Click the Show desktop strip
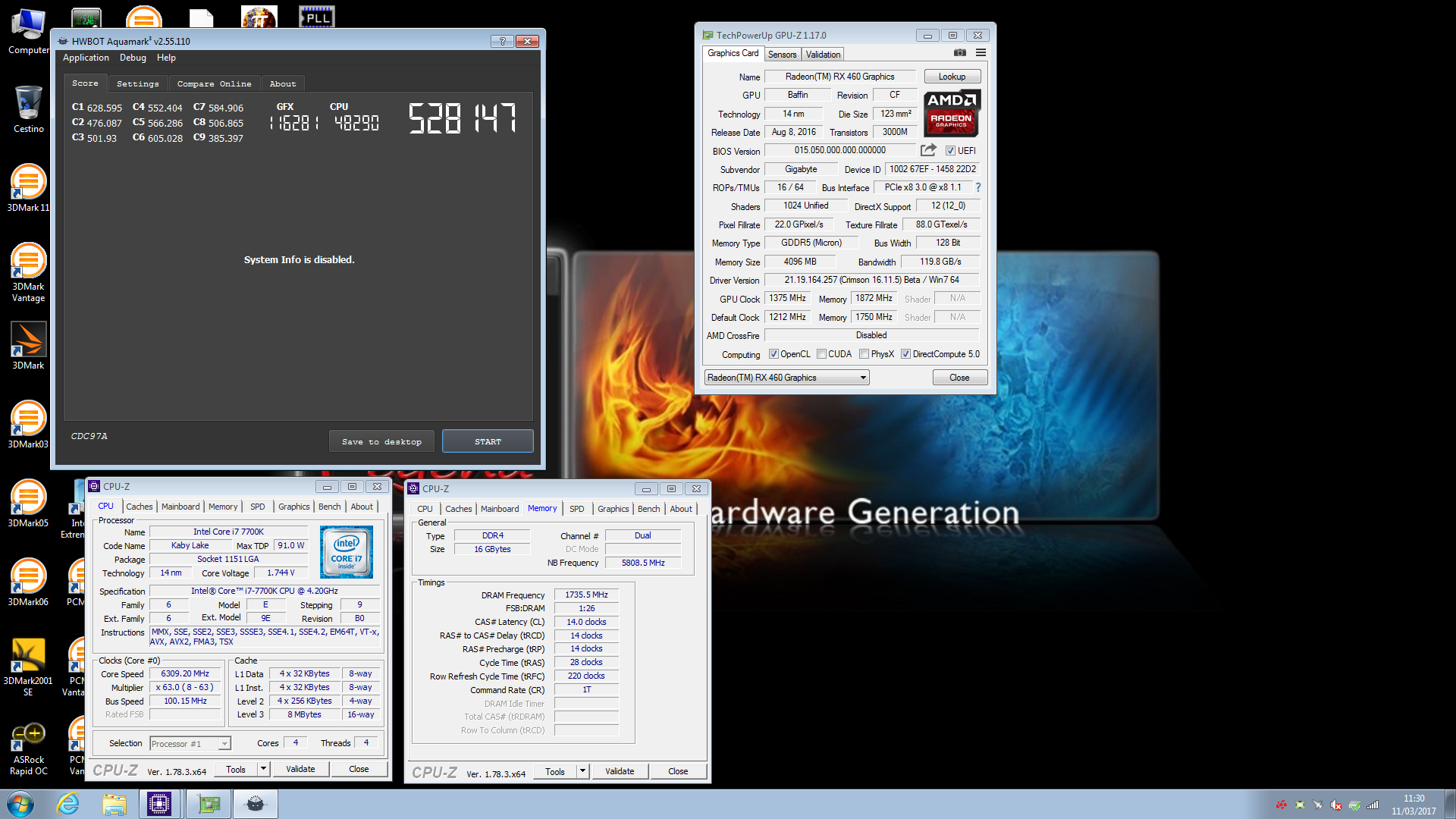 1450,804
